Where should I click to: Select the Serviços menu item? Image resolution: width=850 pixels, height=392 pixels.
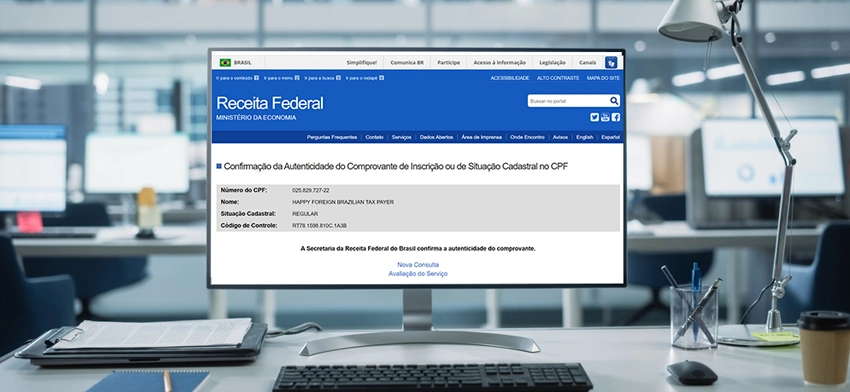click(402, 137)
